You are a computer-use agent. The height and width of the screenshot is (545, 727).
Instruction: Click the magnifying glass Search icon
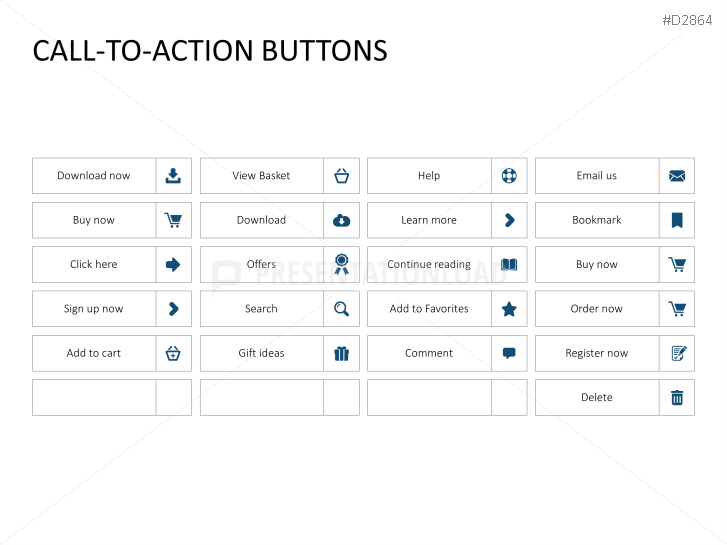tap(341, 309)
